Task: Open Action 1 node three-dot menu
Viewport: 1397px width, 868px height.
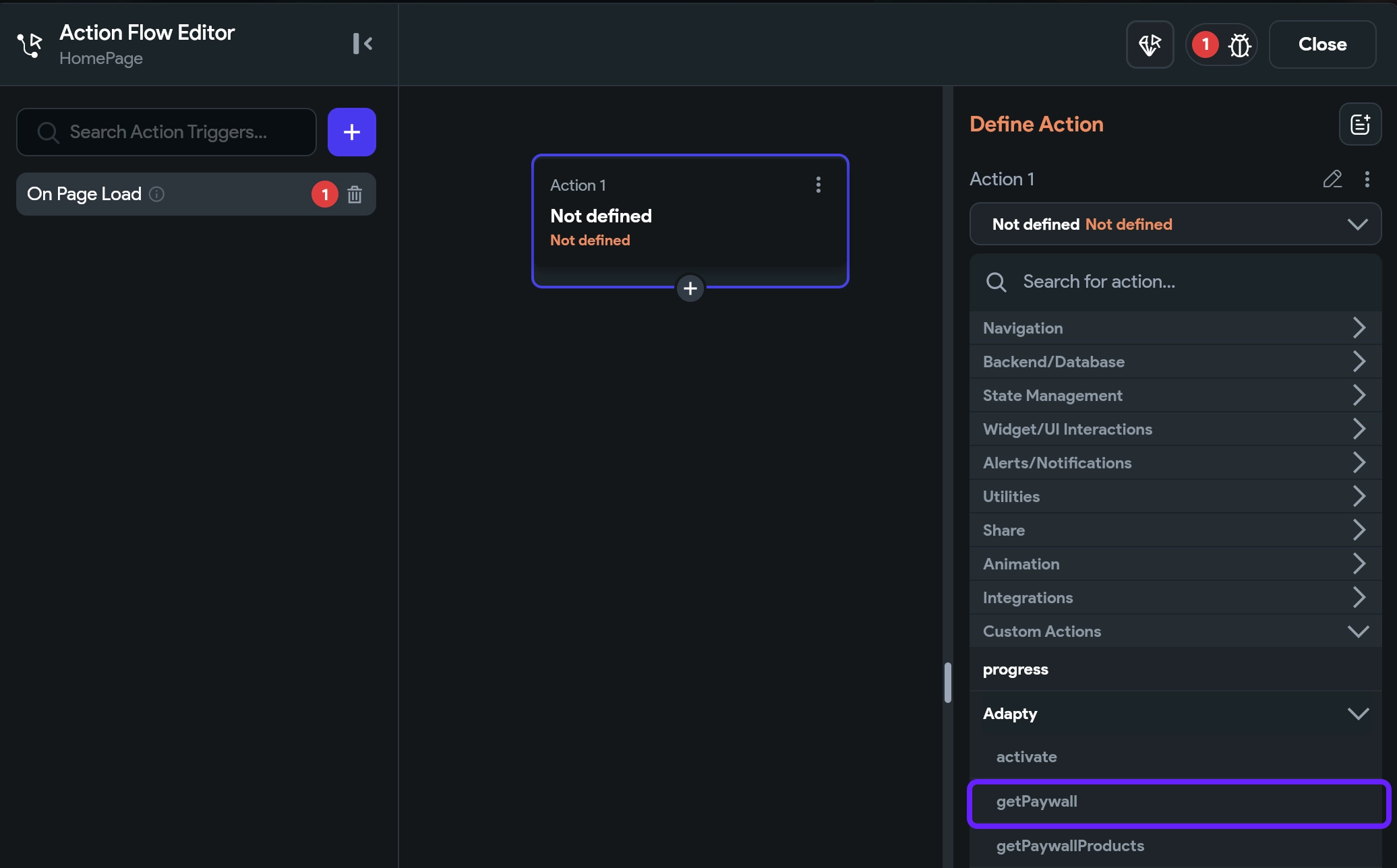Action: [818, 185]
